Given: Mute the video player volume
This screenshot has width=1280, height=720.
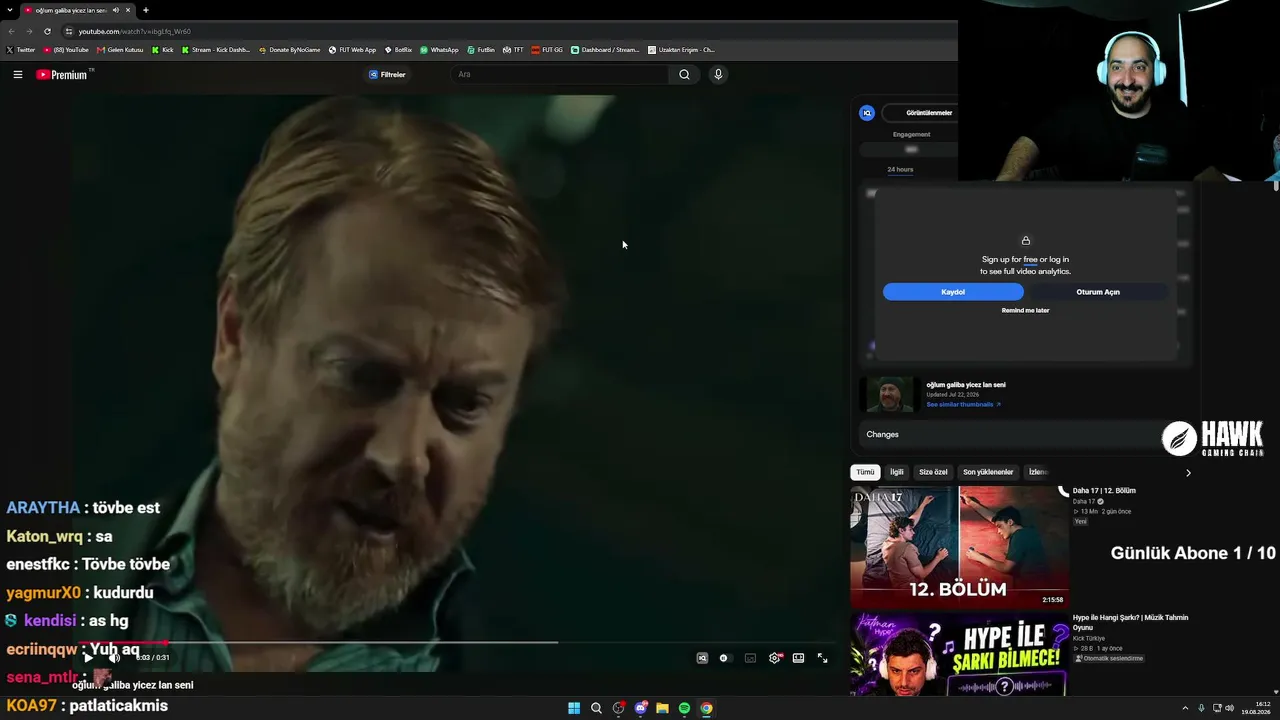Looking at the screenshot, I should (x=114, y=657).
